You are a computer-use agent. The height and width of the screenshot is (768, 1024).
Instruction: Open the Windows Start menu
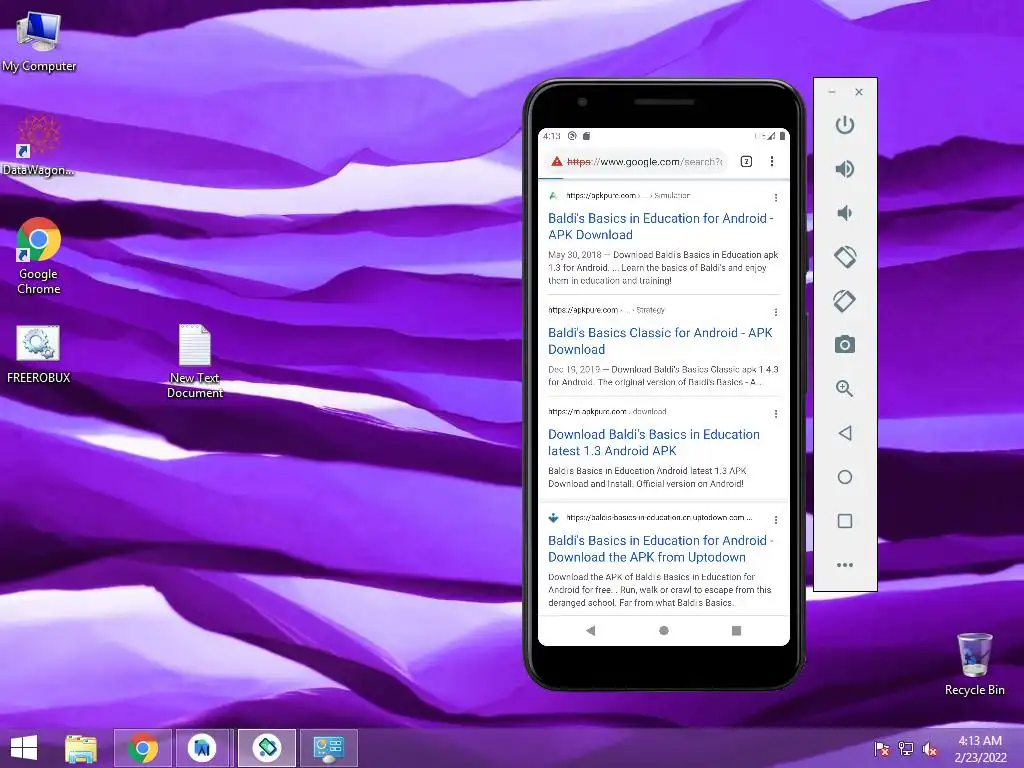coord(24,748)
